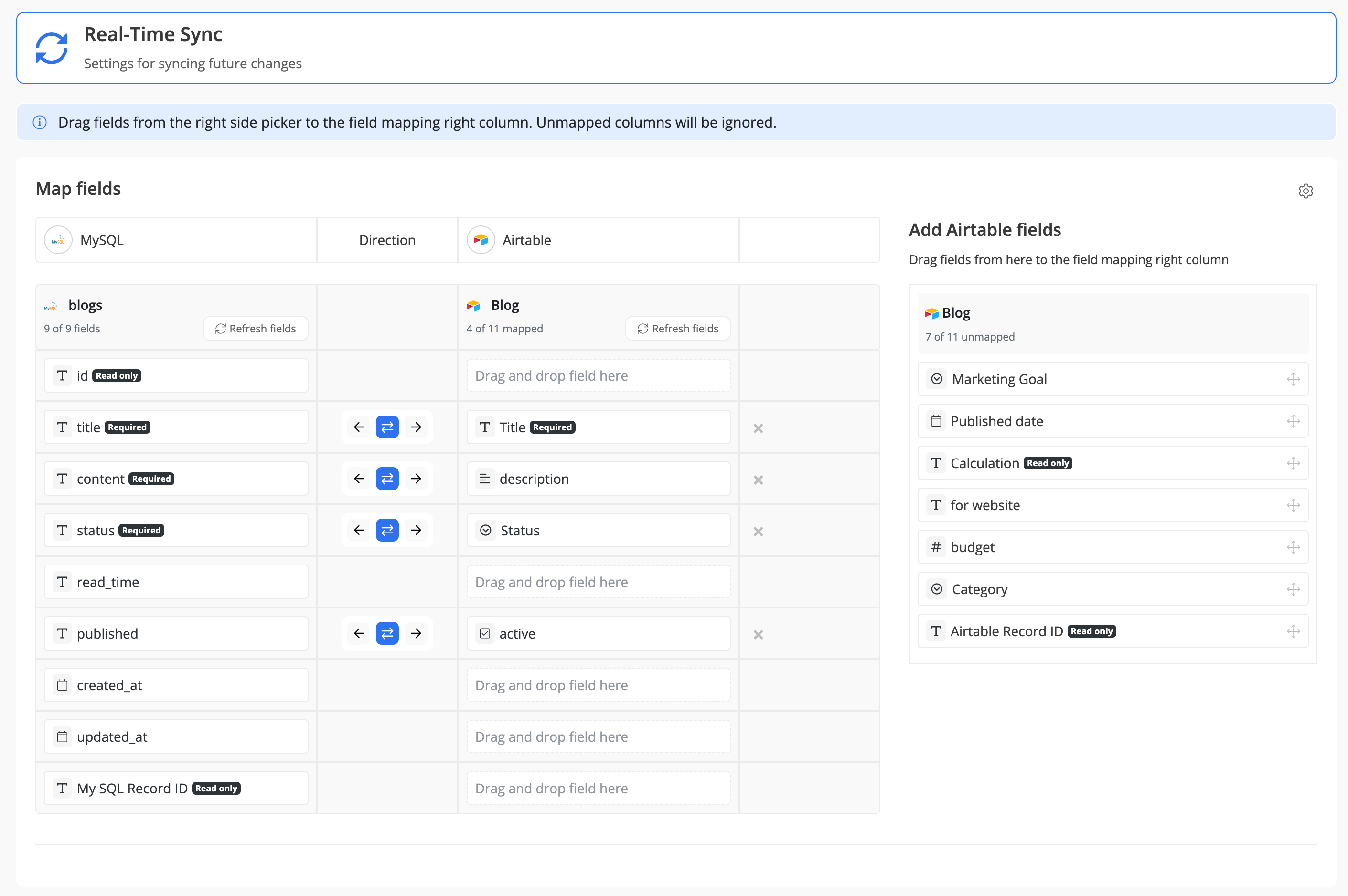Screen dimensions: 1348x896
Task: Click the for website drag handle
Action: [1293, 505]
